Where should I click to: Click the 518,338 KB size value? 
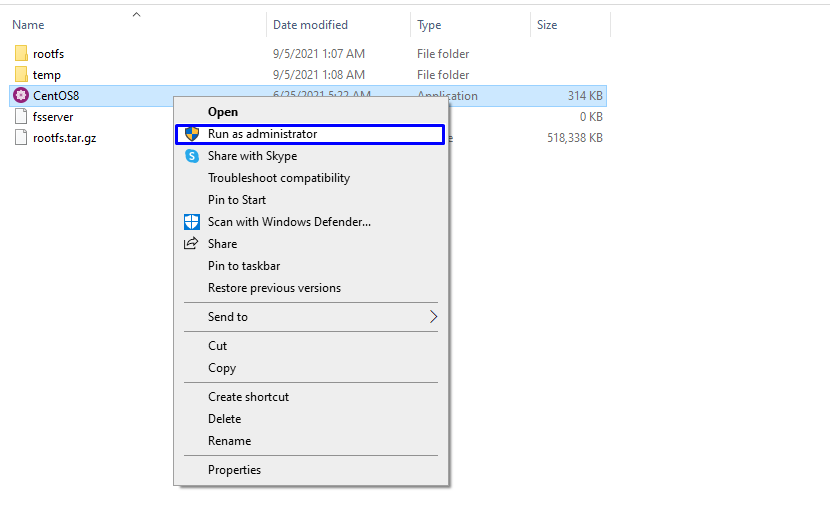[x=575, y=138]
